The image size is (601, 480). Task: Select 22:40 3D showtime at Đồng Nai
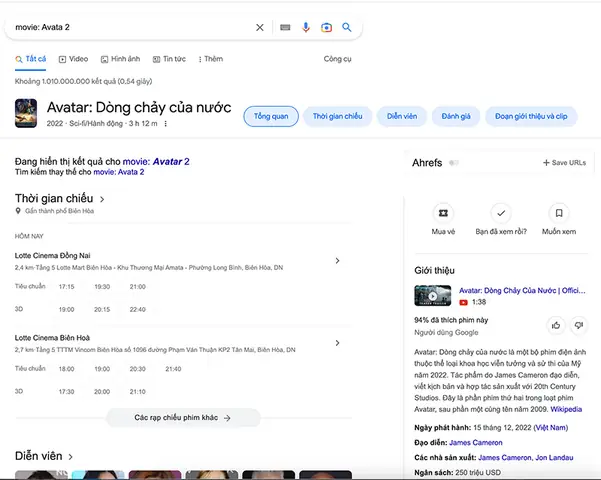click(x=138, y=309)
